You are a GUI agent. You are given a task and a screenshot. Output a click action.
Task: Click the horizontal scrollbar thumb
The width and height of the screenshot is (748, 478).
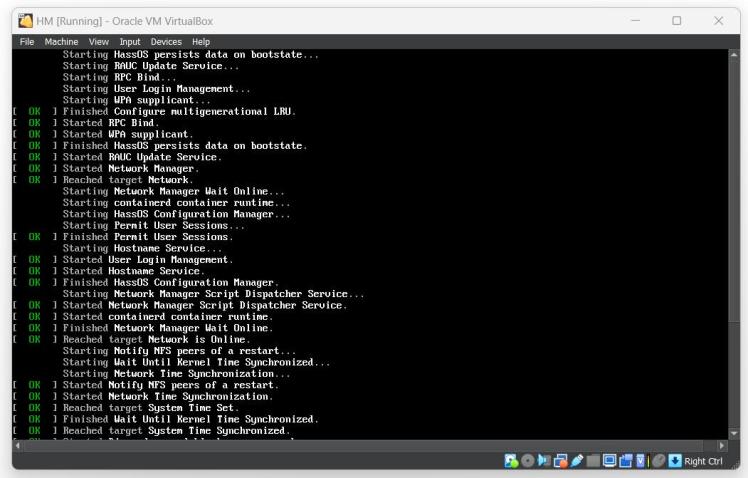pos(364,446)
